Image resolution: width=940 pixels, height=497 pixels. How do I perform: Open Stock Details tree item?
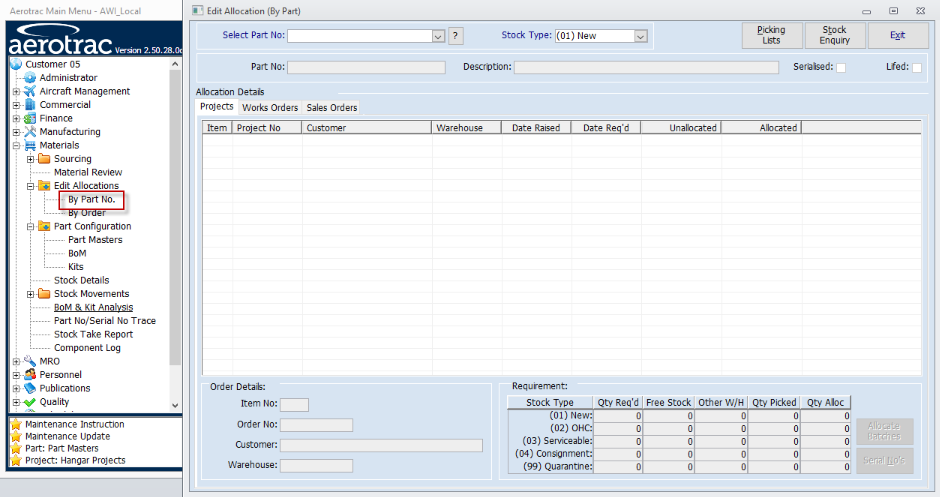point(82,281)
